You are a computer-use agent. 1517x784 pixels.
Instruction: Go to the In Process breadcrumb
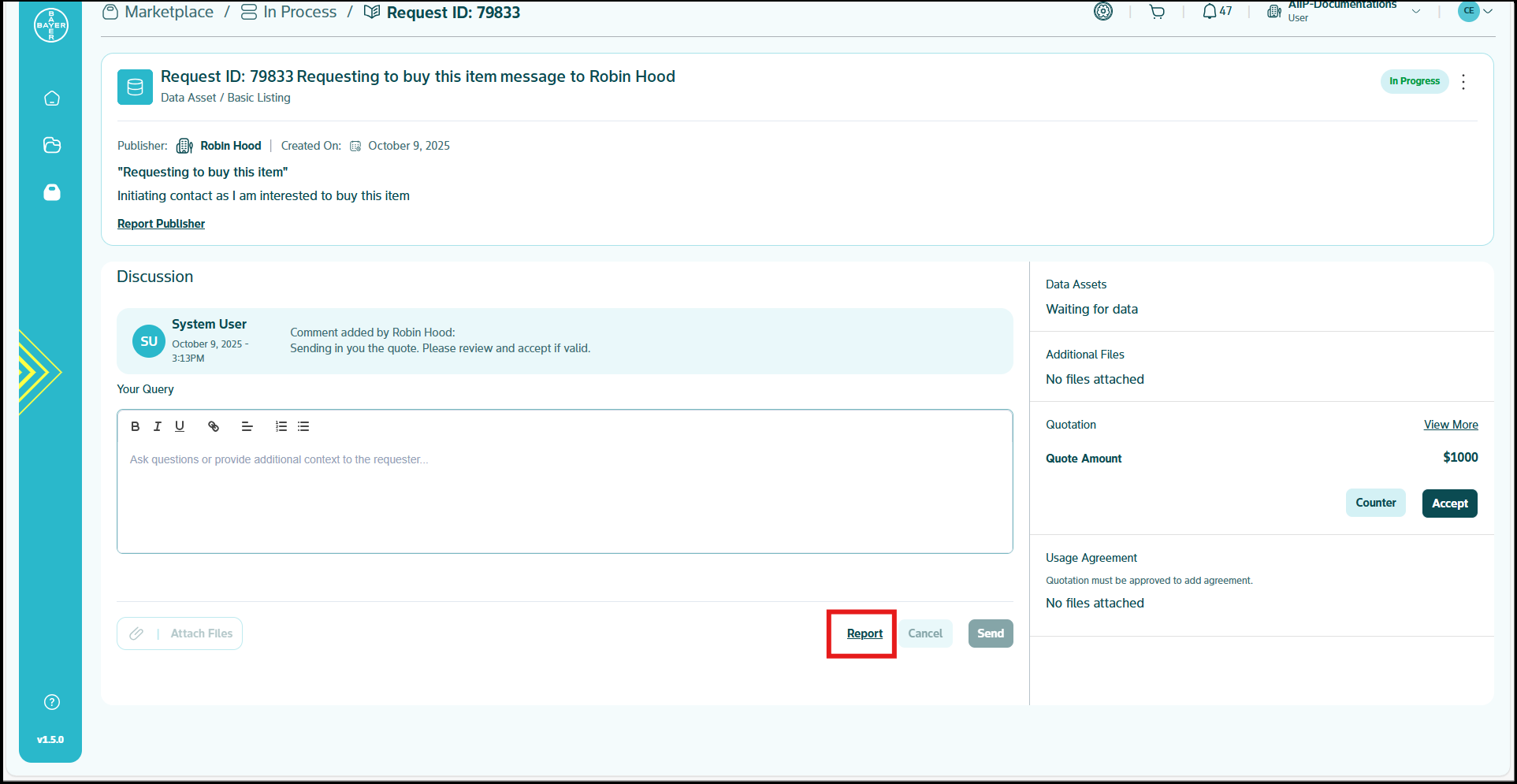click(299, 12)
